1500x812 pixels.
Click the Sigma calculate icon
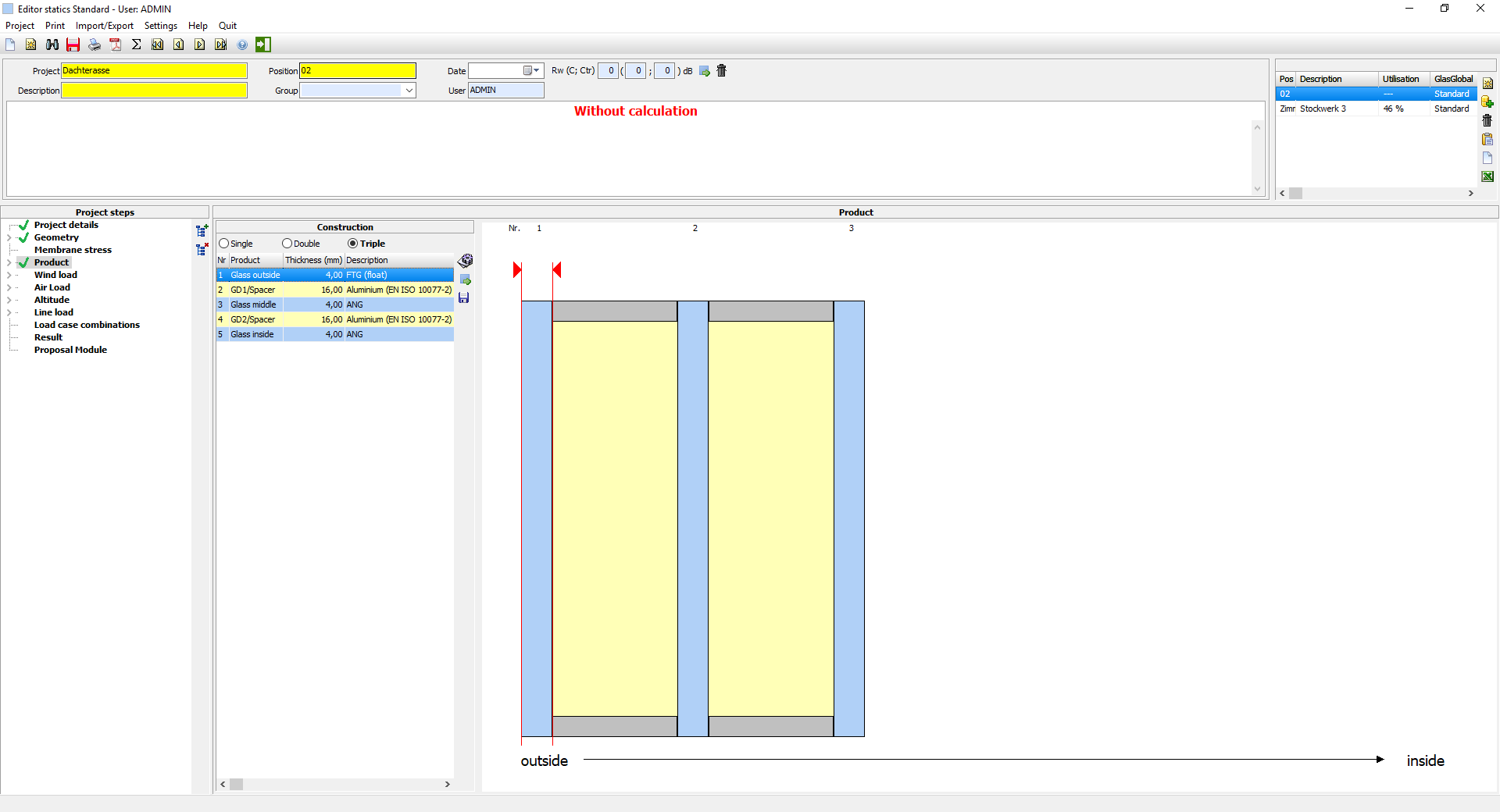tap(137, 45)
